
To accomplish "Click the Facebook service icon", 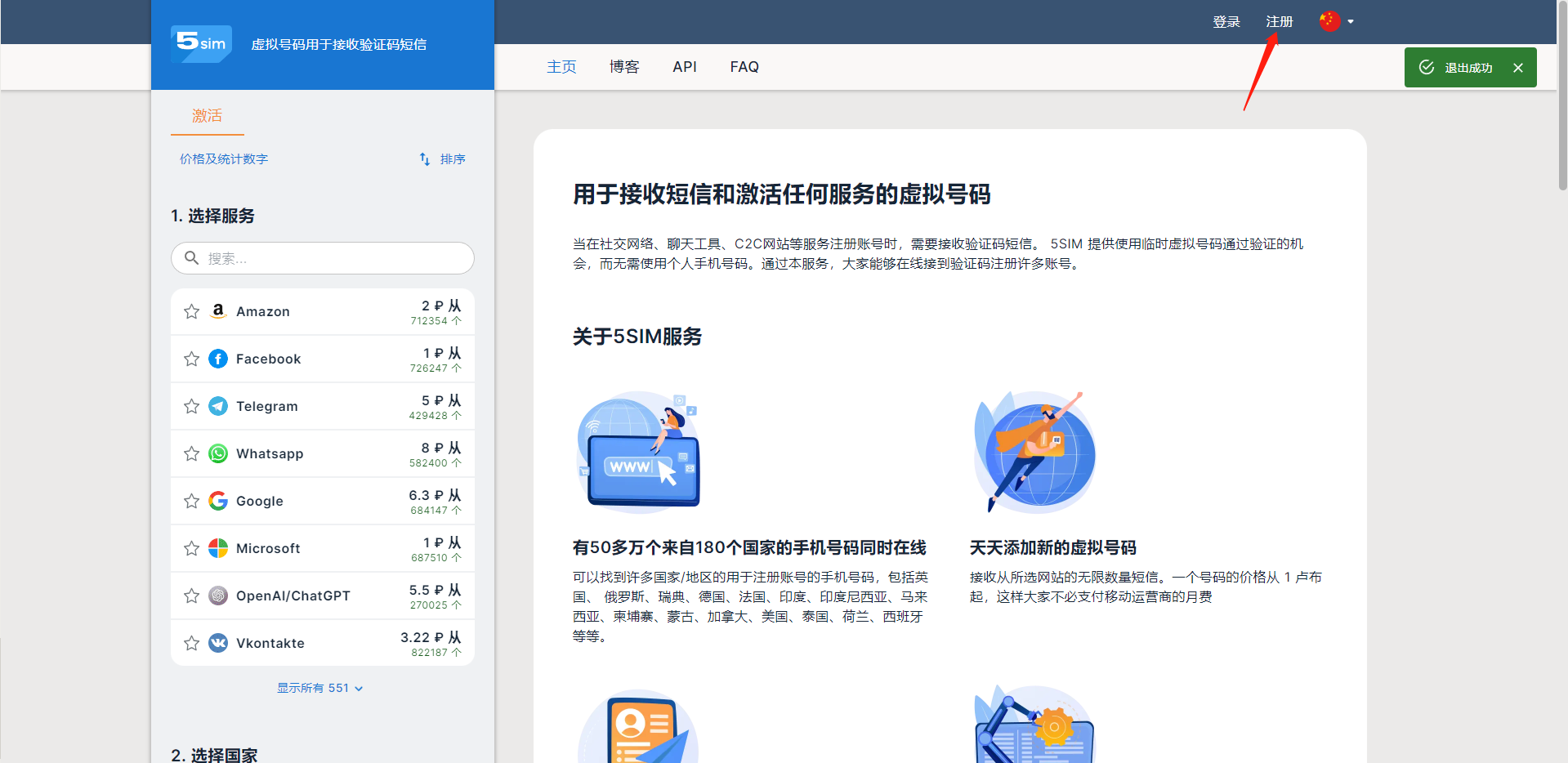I will pyautogui.click(x=218, y=359).
